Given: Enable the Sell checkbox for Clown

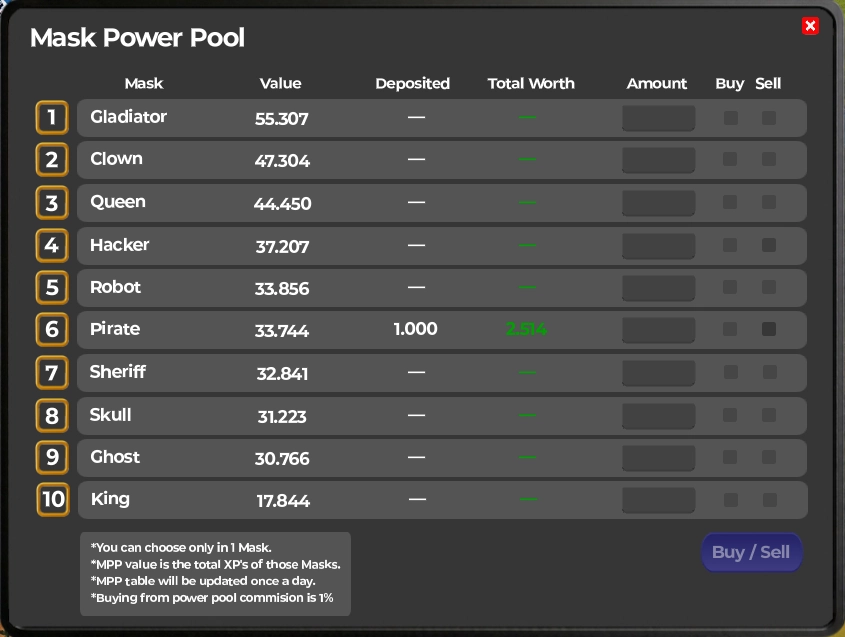Looking at the screenshot, I should (x=769, y=159).
